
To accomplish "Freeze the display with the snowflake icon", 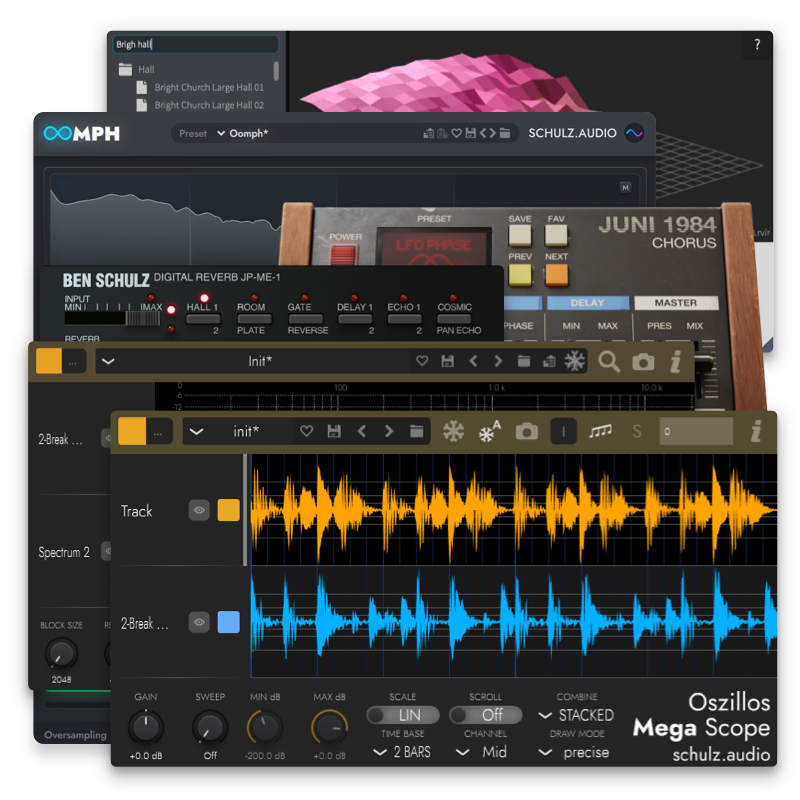I will (x=452, y=431).
